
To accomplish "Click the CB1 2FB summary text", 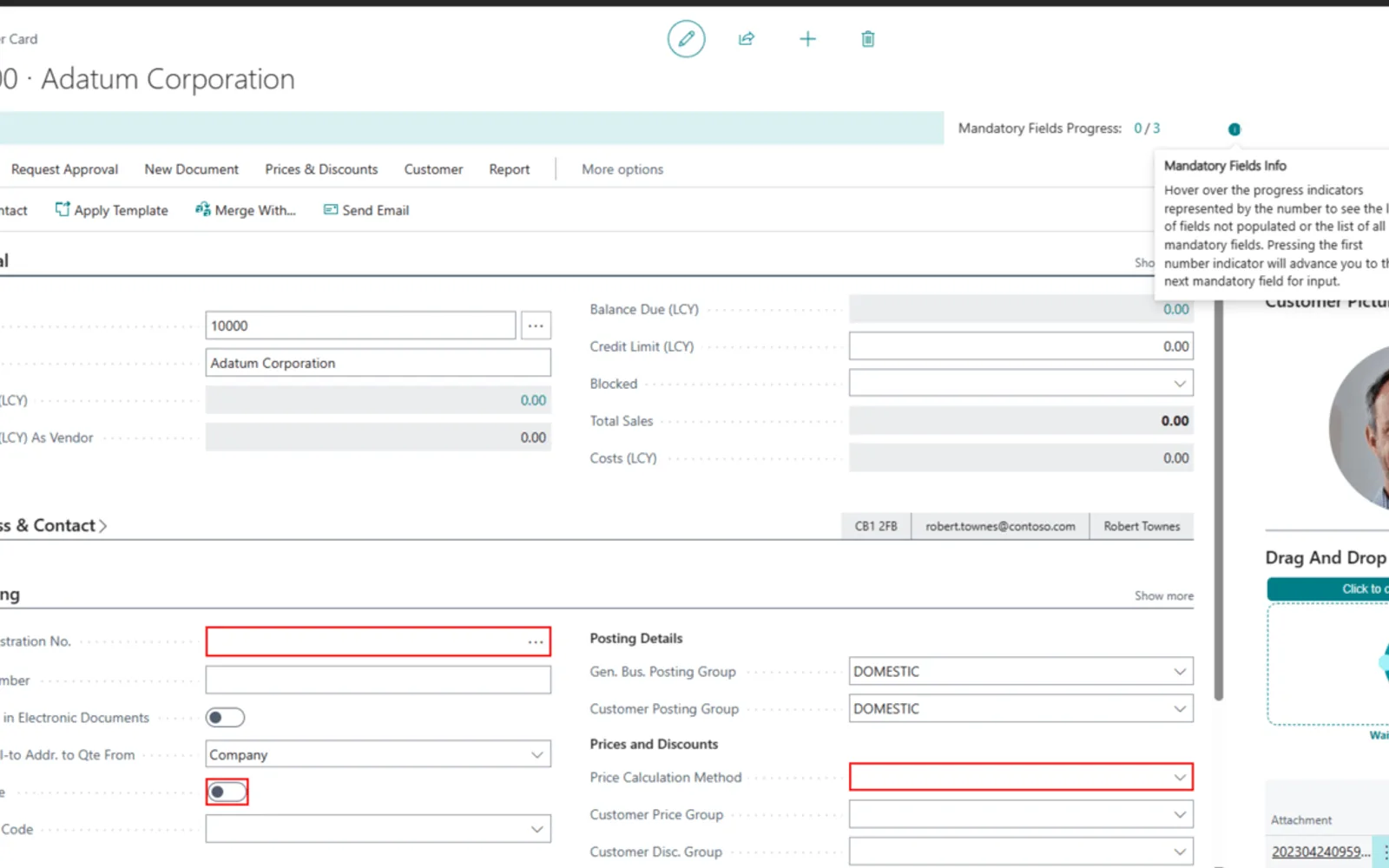I will pos(876,526).
